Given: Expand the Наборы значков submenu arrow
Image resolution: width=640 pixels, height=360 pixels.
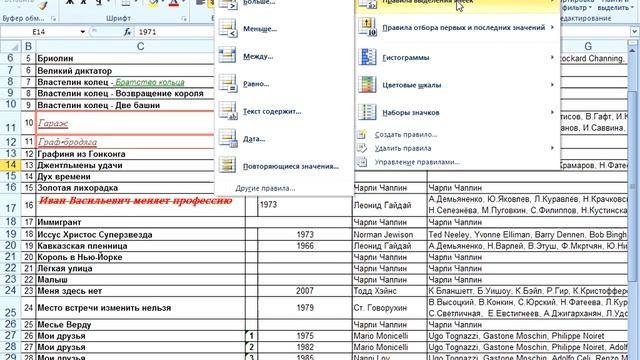Looking at the screenshot, I should (x=552, y=112).
